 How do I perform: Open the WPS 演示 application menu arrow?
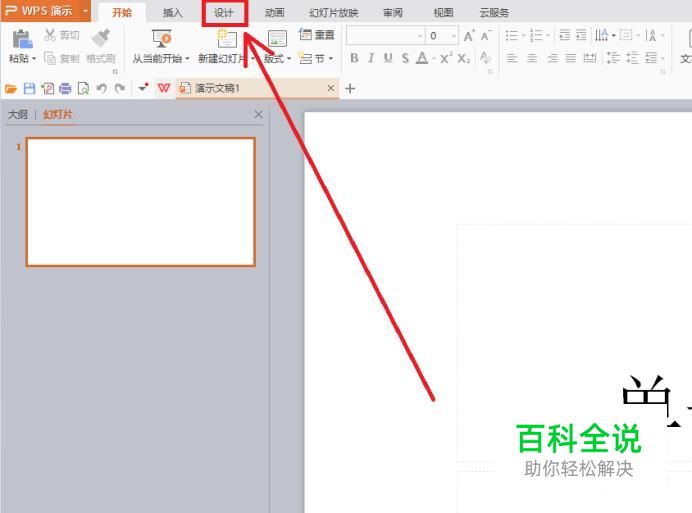pos(85,11)
